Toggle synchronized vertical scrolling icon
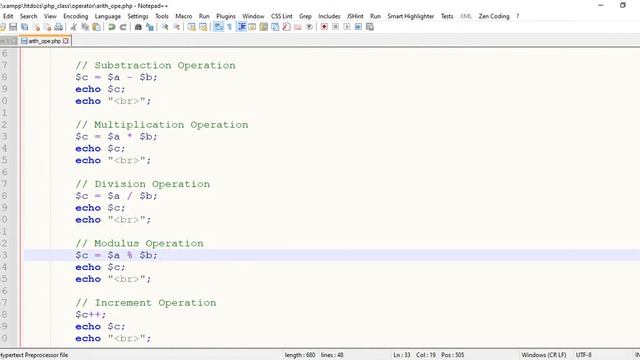This screenshot has width=640, height=360. coord(191,27)
